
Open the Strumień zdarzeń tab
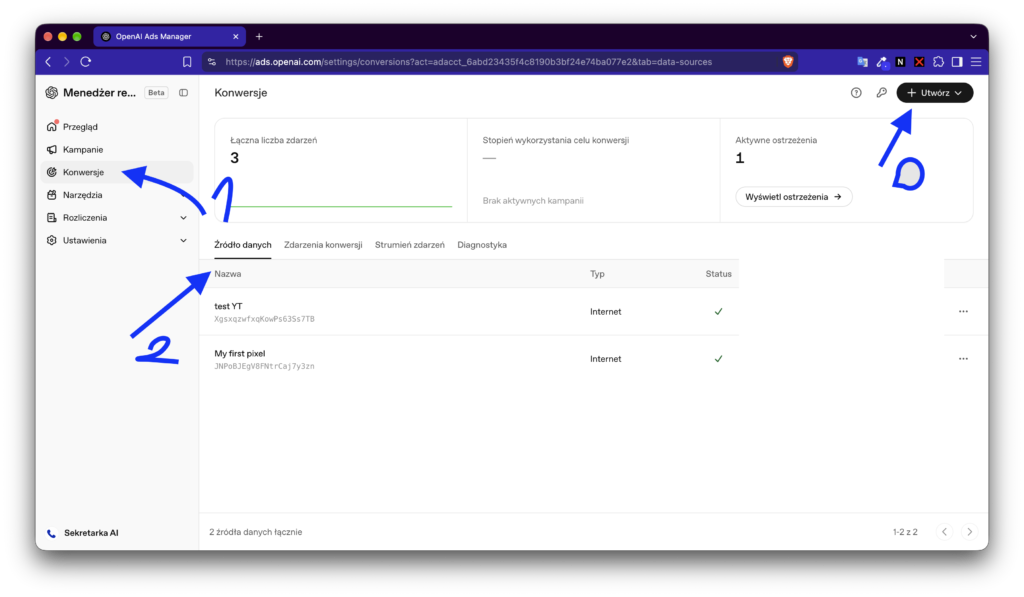[409, 245]
